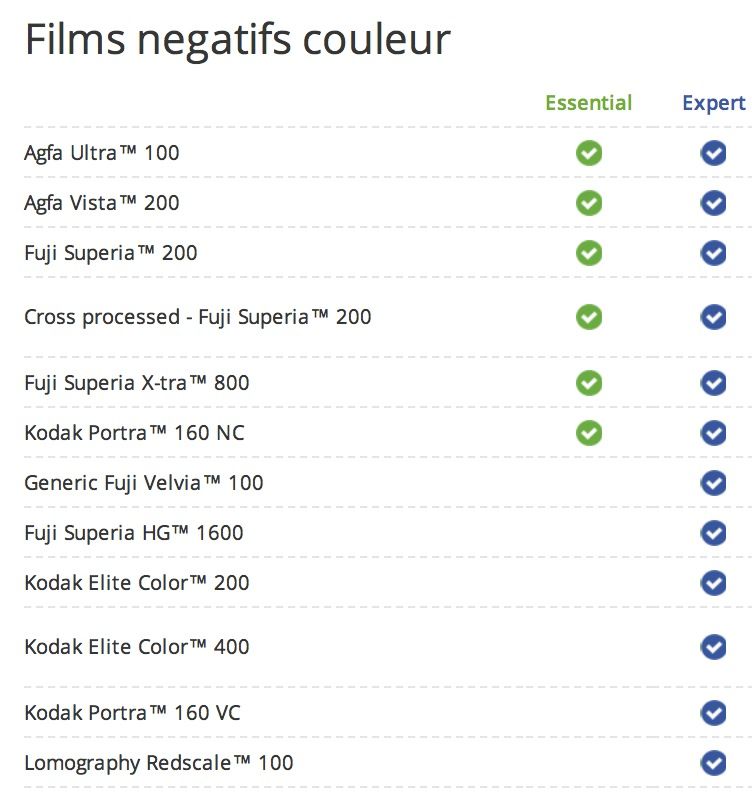Click blue Expert check for Fuji Superia HG 1600
This screenshot has width=752, height=802.
point(713,533)
